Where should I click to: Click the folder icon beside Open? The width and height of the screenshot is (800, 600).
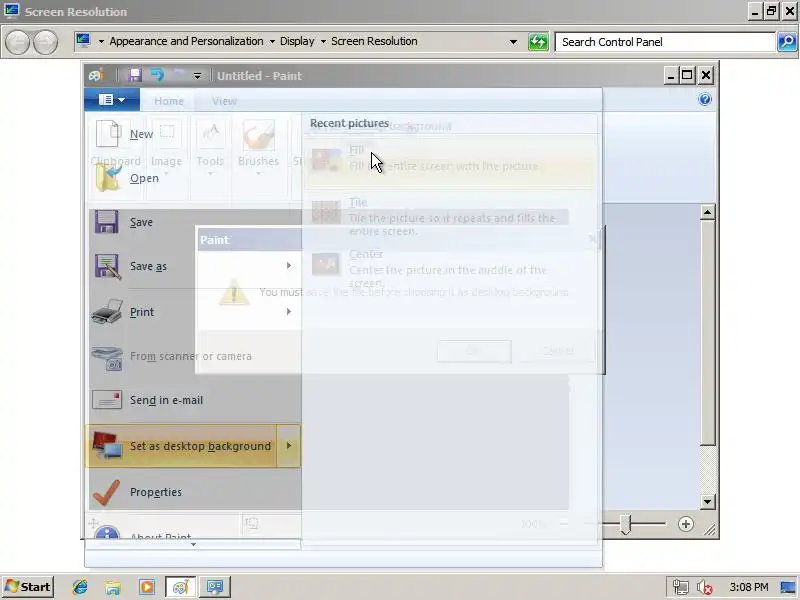tap(108, 178)
